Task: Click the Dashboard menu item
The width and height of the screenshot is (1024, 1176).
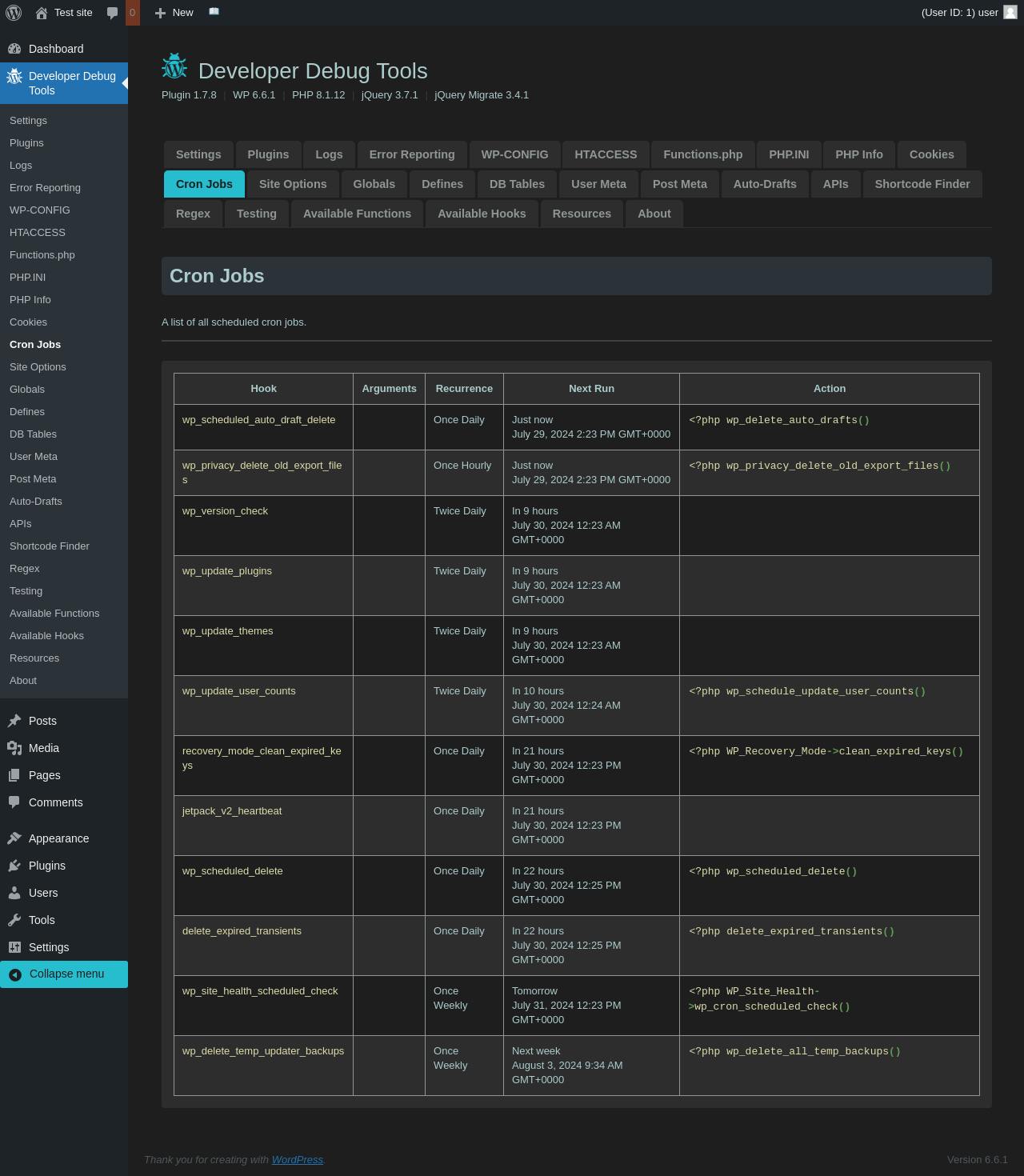Action: 56,49
